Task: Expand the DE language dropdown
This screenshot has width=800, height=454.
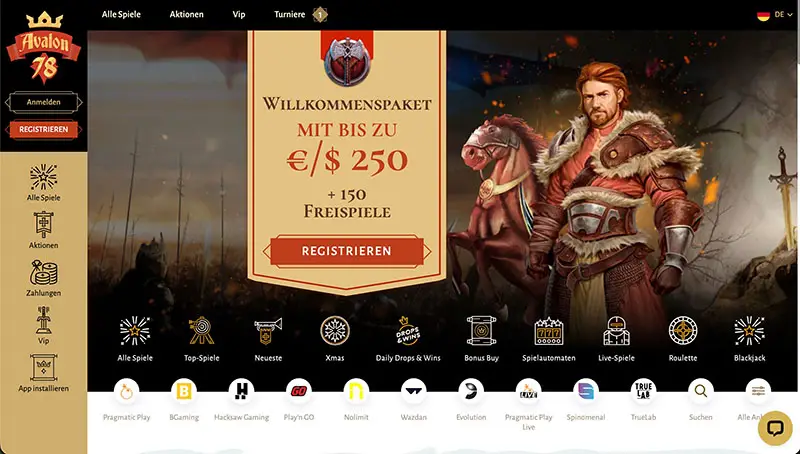Action: (774, 15)
